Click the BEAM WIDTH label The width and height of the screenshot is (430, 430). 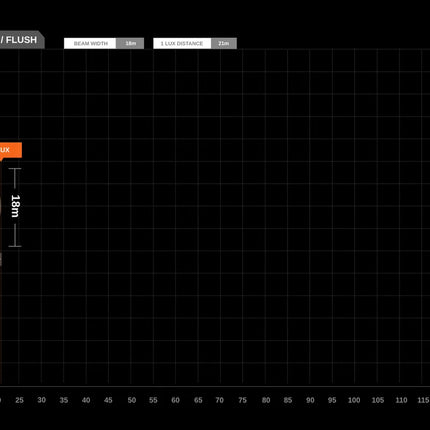click(90, 44)
